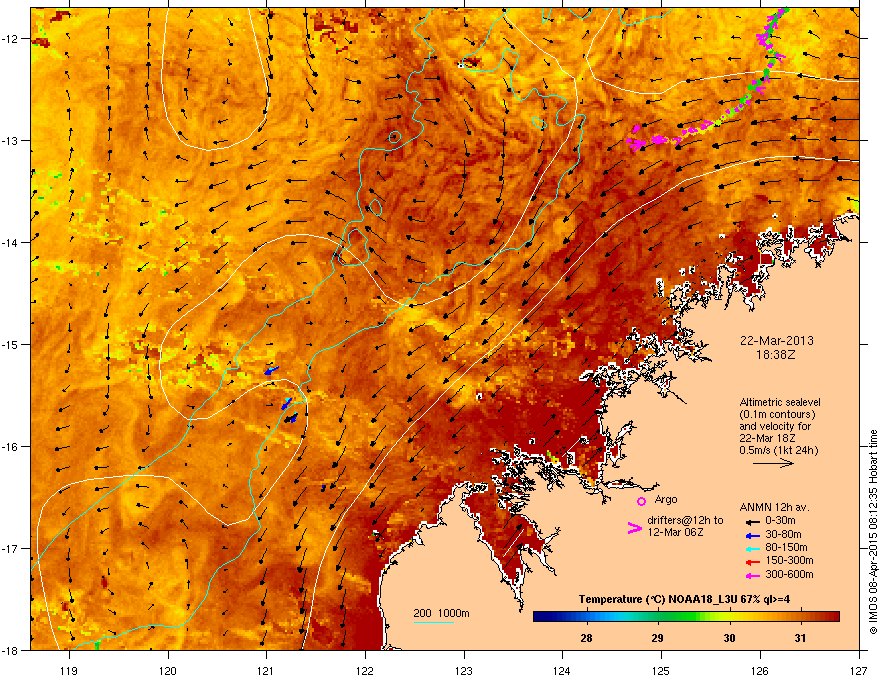Click the 300-600m depth label
This screenshot has height=680, width=880.
coord(789,575)
